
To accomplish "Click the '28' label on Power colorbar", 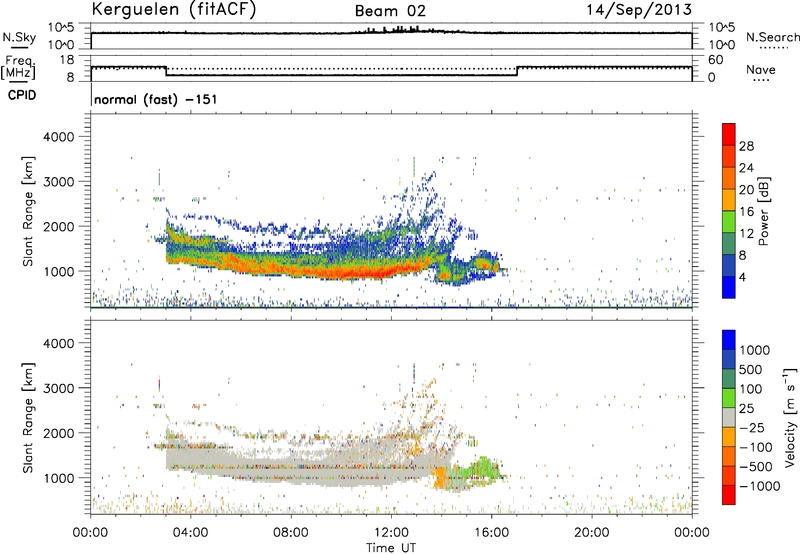I will (746, 146).
